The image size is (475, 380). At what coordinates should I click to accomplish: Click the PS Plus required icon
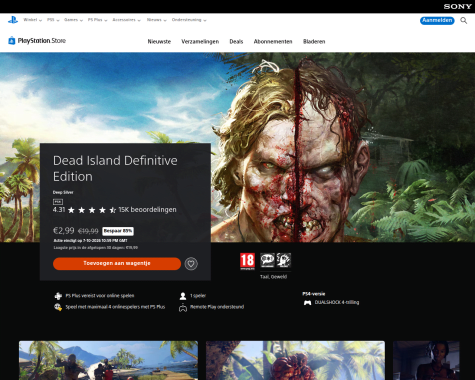(58, 296)
